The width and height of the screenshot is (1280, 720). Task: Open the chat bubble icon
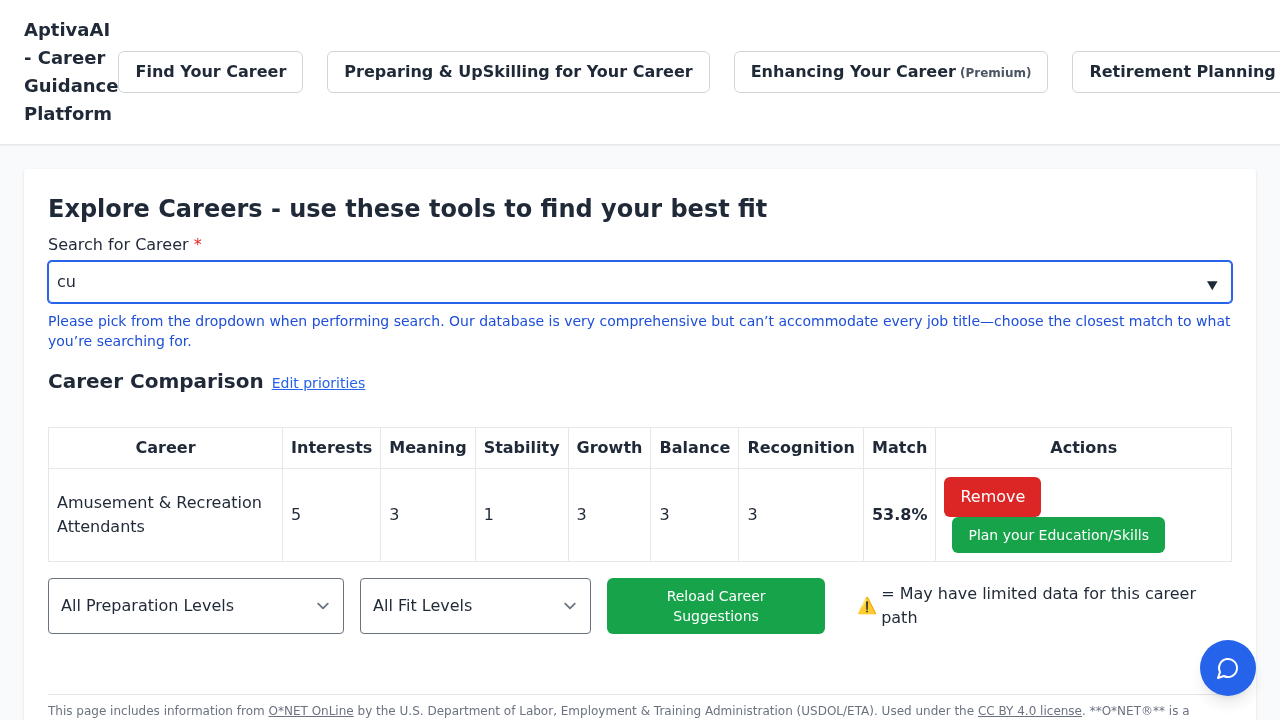click(1227, 668)
